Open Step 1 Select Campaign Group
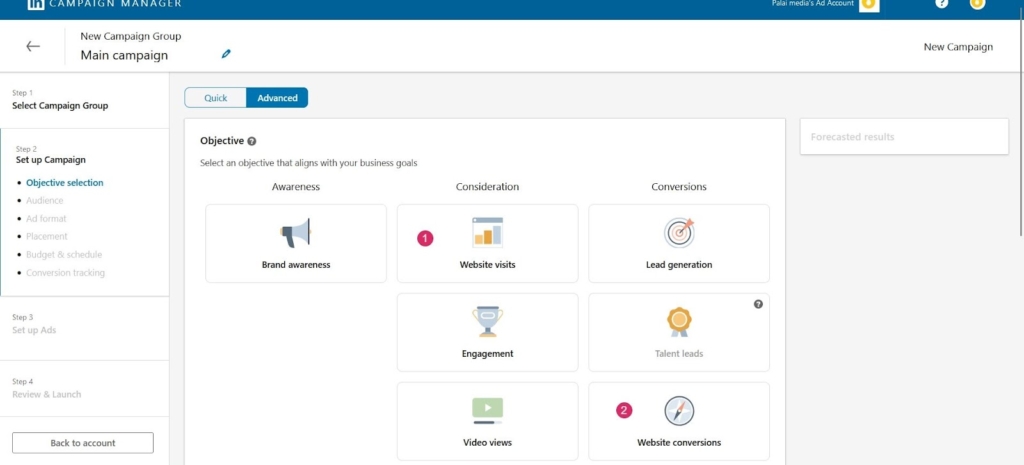 pos(60,100)
